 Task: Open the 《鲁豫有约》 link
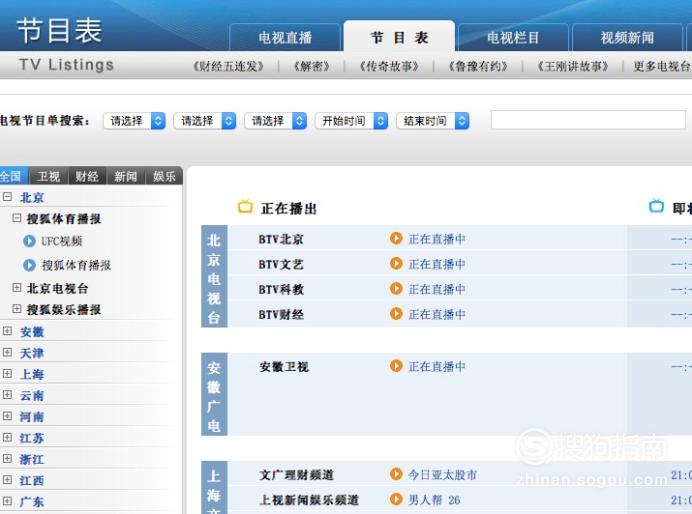coord(478,66)
